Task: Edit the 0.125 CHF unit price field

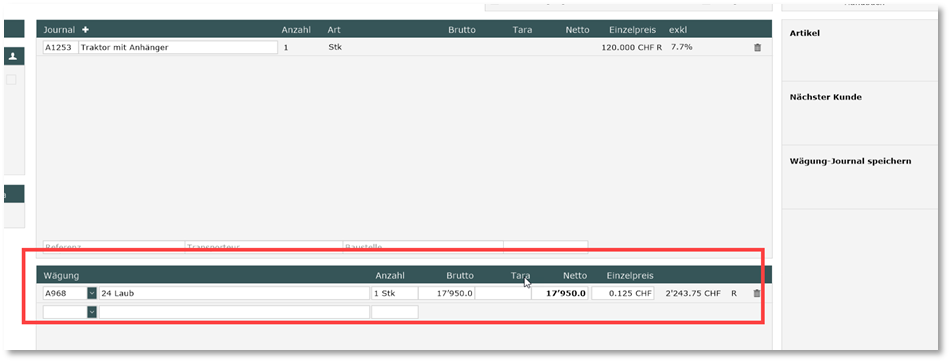Action: pyautogui.click(x=622, y=293)
